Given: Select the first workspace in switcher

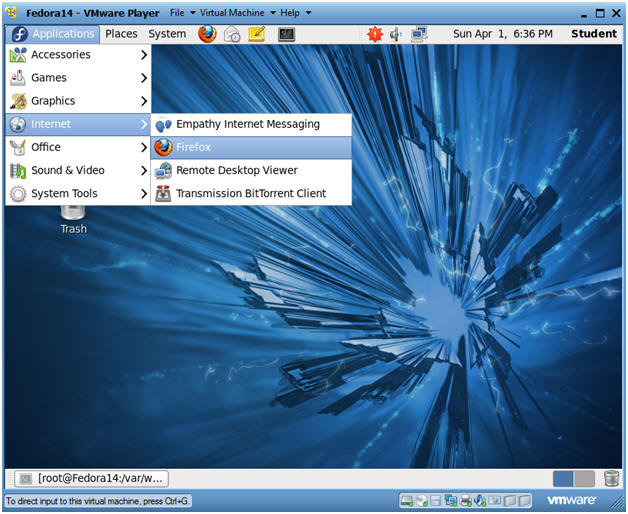Looking at the screenshot, I should click(563, 479).
